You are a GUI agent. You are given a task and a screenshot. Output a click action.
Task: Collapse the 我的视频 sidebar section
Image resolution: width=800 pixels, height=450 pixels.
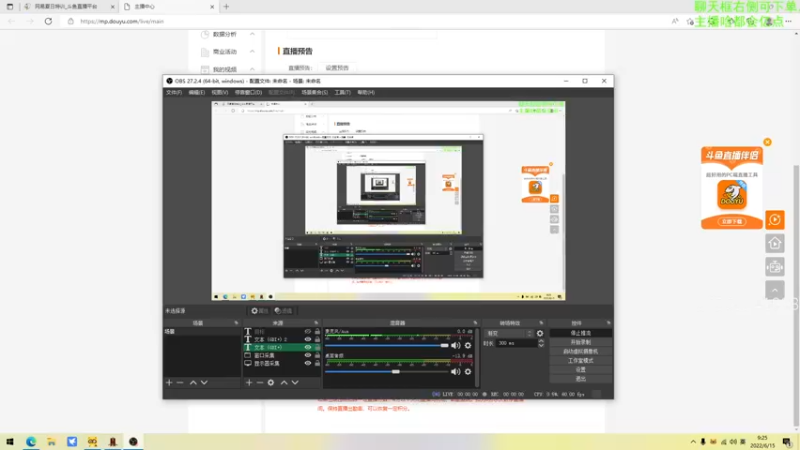[x=252, y=69]
